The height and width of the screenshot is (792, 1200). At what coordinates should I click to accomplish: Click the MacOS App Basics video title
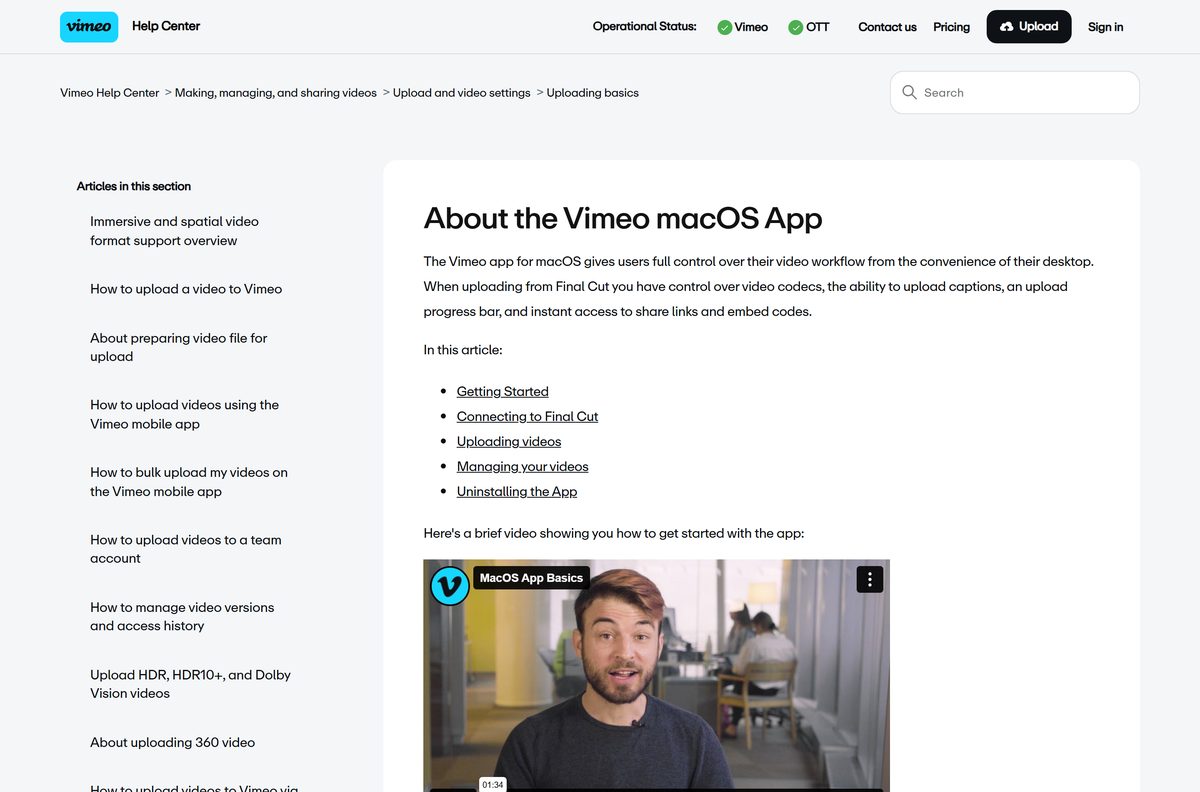click(x=531, y=578)
